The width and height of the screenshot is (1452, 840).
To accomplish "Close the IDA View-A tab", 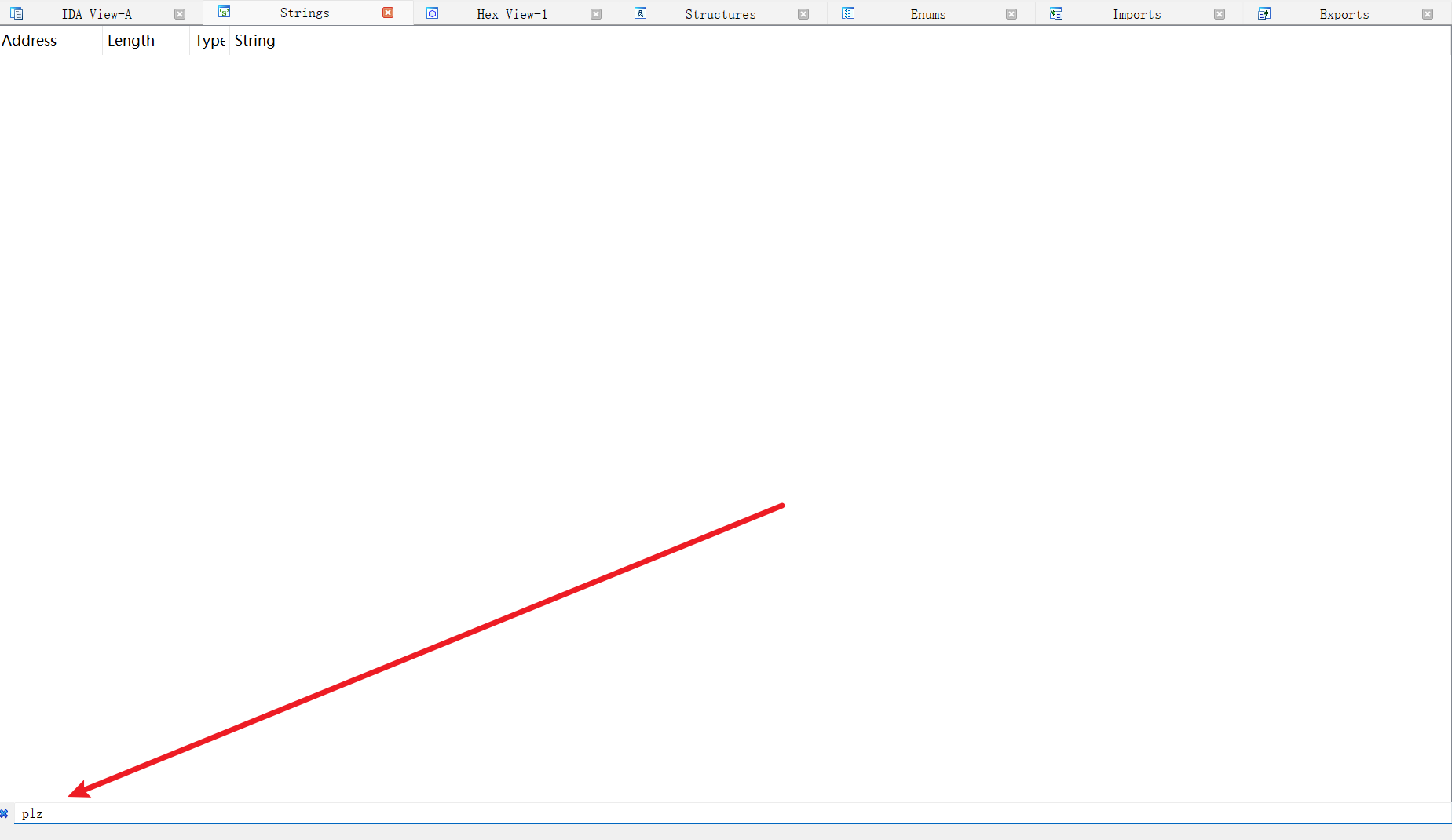I will (180, 14).
